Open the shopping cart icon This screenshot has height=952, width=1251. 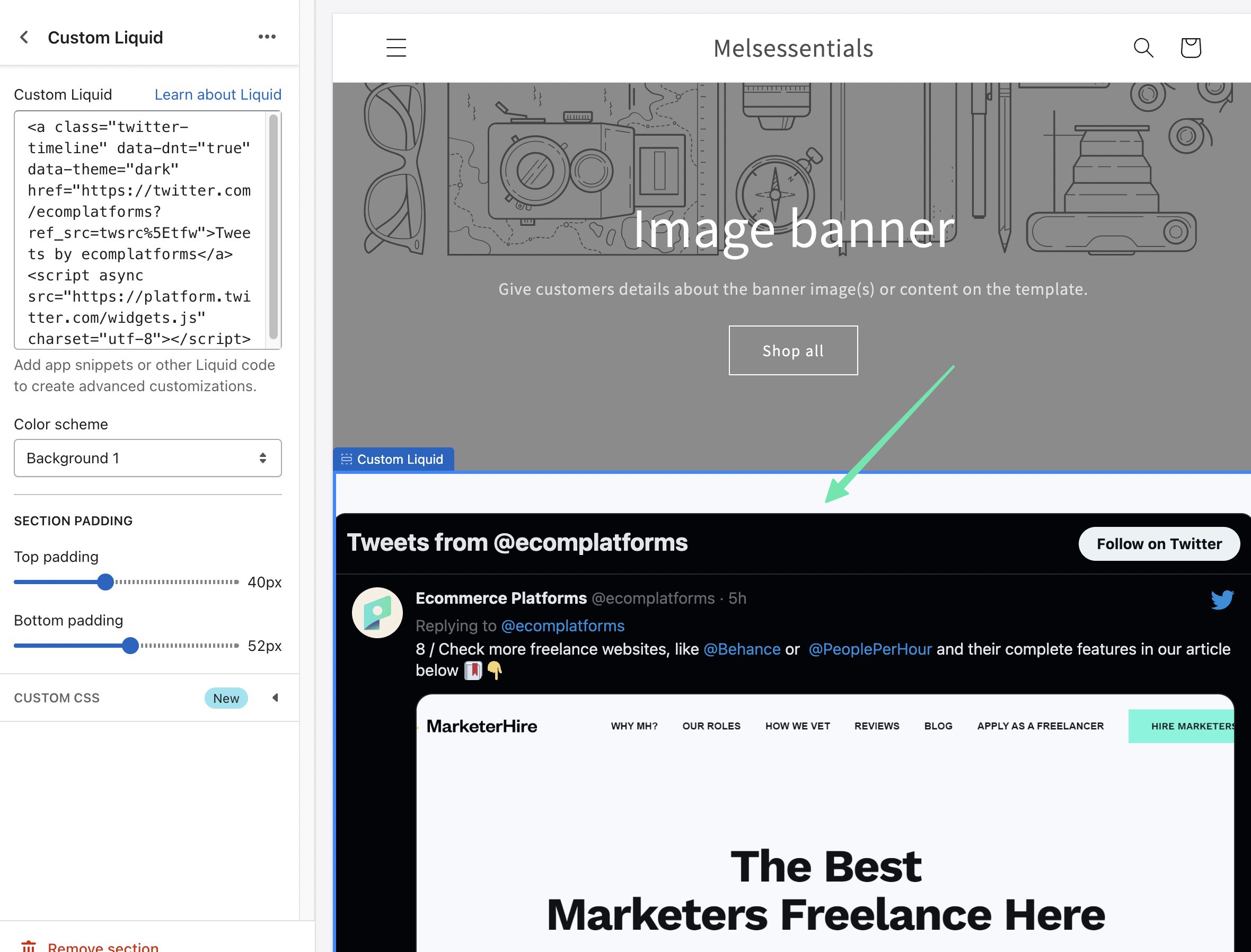point(1191,48)
